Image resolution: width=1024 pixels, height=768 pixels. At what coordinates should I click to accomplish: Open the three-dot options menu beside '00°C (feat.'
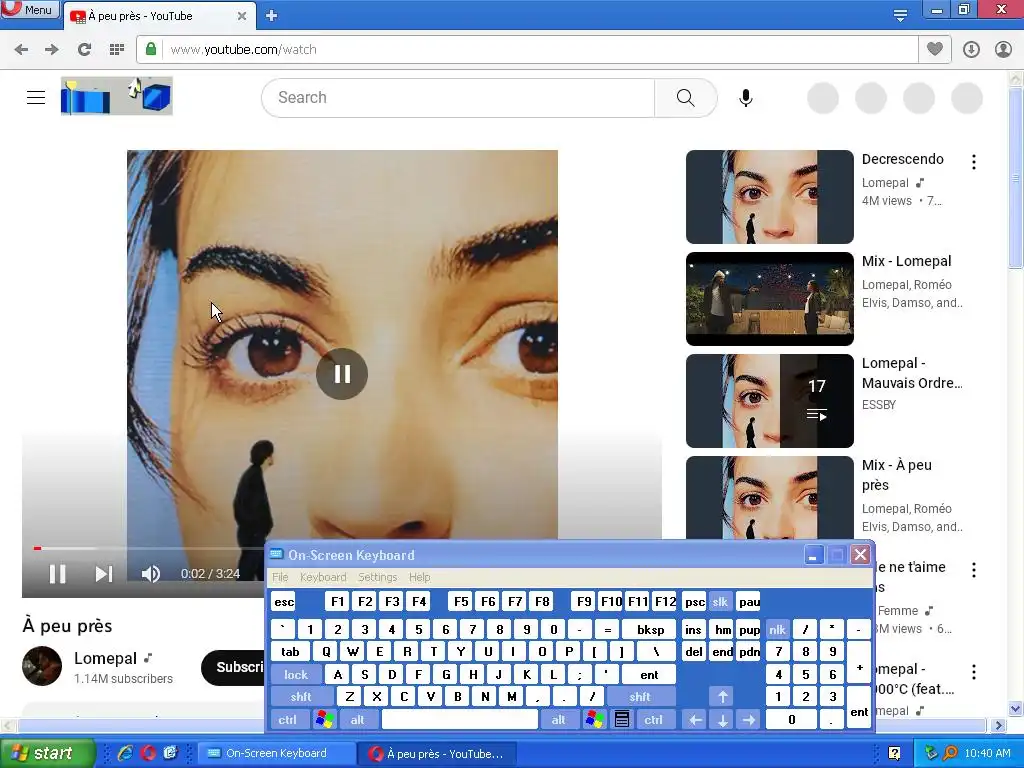point(974,672)
